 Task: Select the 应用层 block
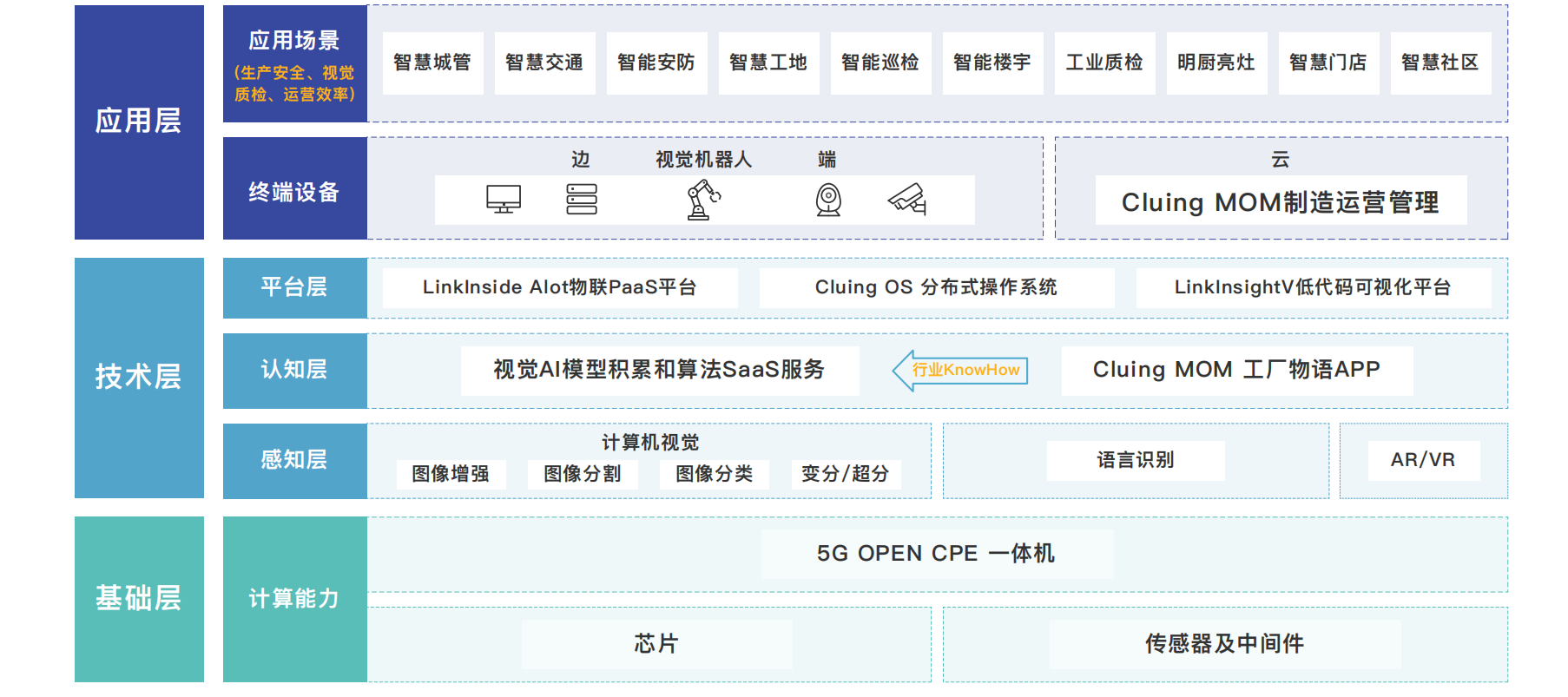[139, 122]
